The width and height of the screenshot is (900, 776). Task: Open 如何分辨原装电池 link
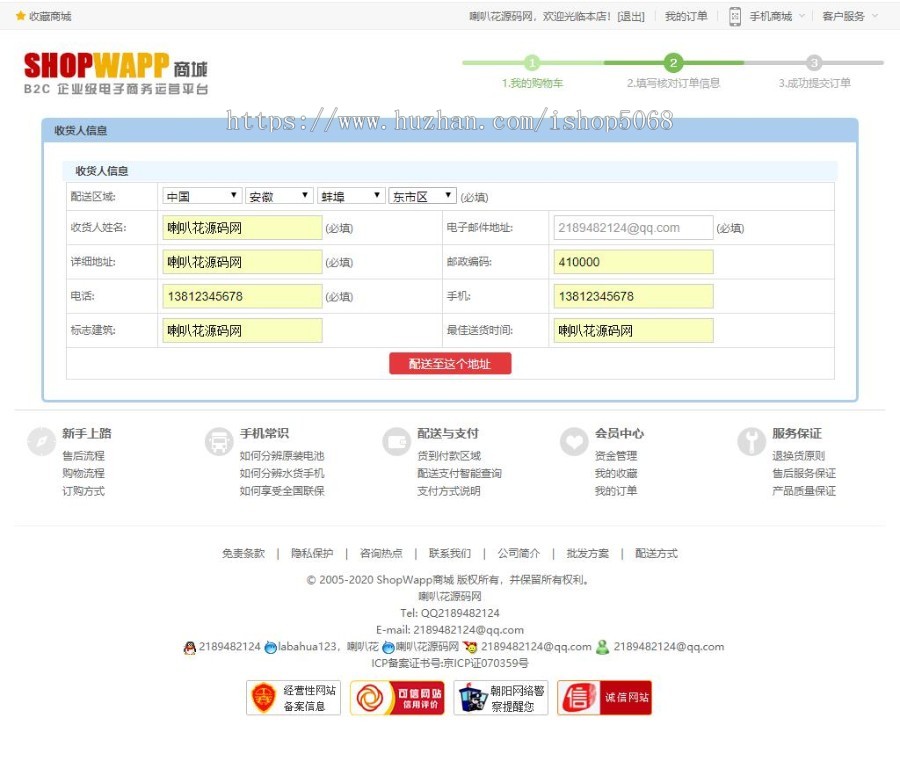coord(282,456)
